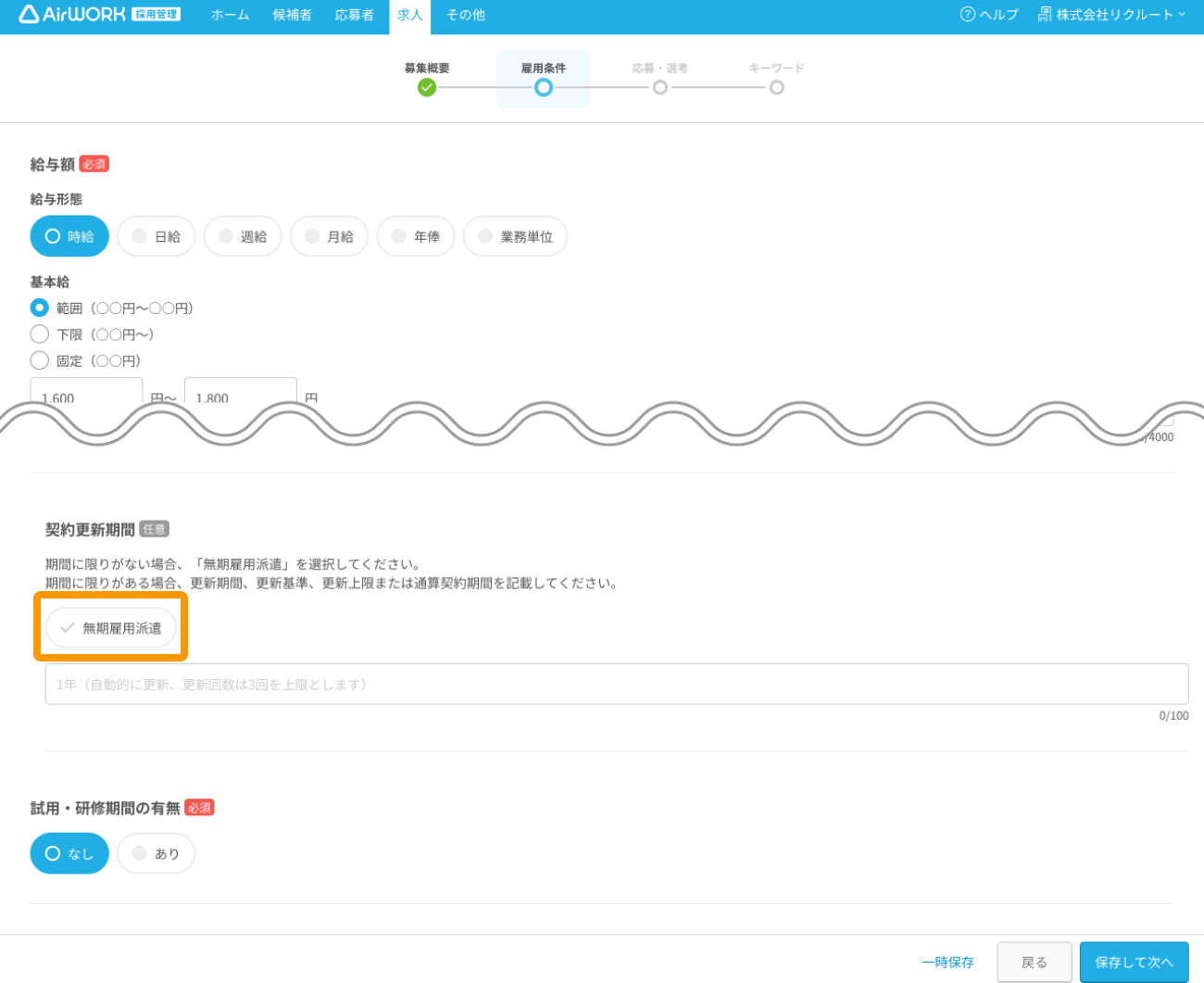The height and width of the screenshot is (983, 1204).
Task: Jump to the キーワード step
Action: click(x=776, y=79)
